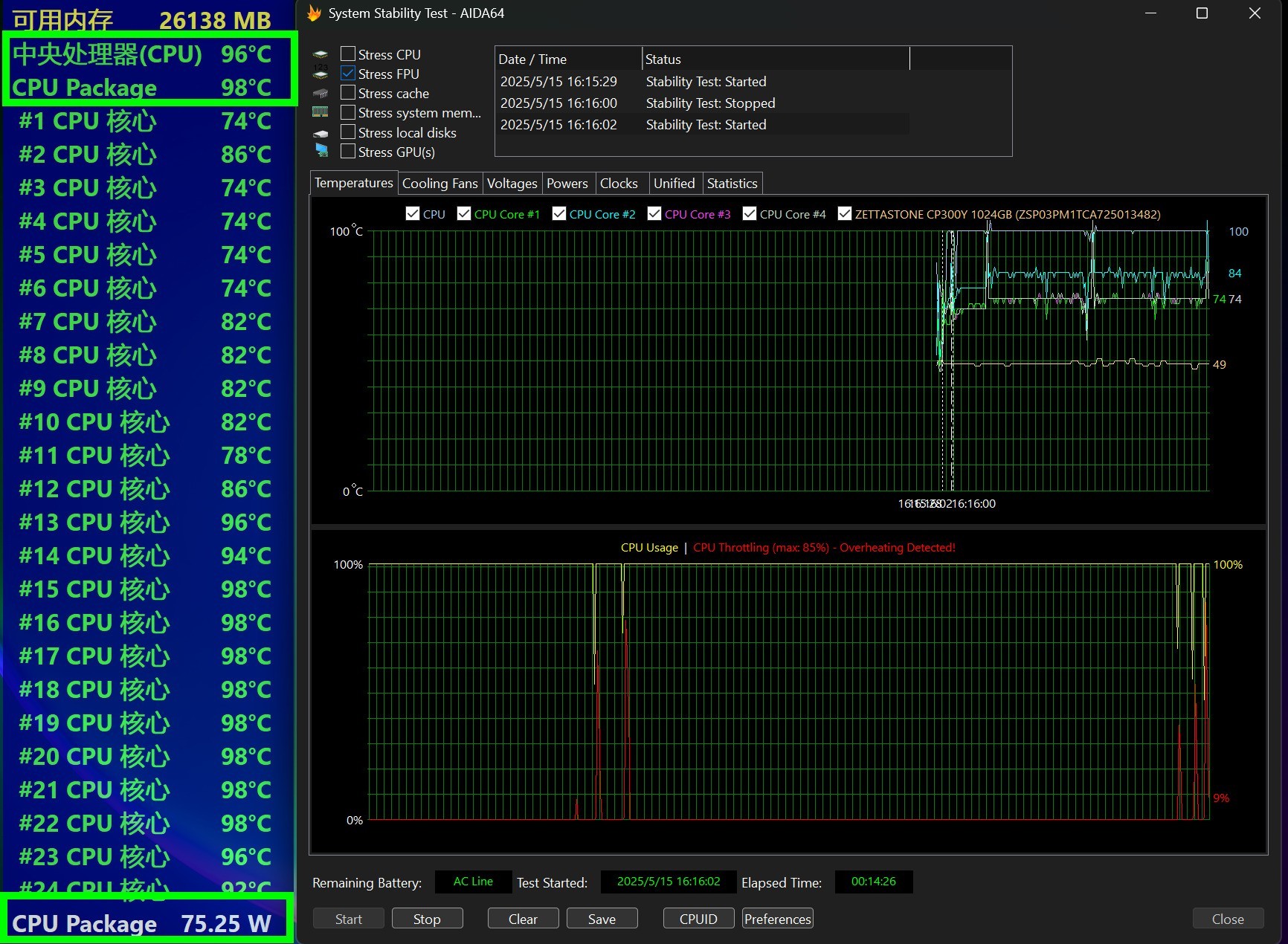1288x944 pixels.
Task: Click the CPU chip icon beside Stress CPU
Action: [321, 54]
